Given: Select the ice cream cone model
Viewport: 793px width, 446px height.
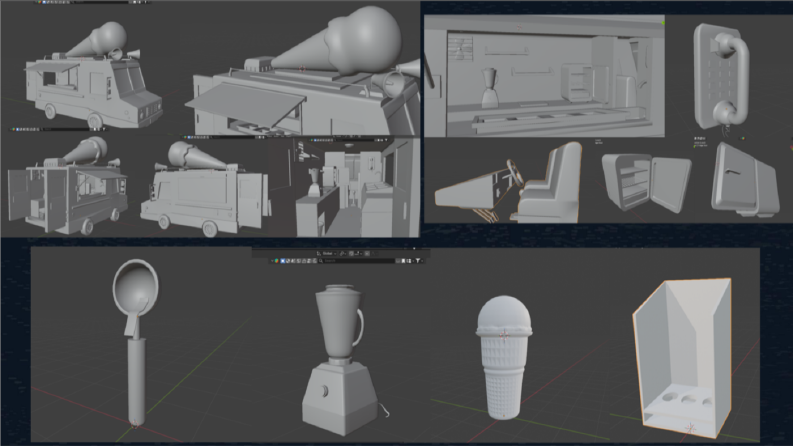Looking at the screenshot, I should pyautogui.click(x=504, y=358).
